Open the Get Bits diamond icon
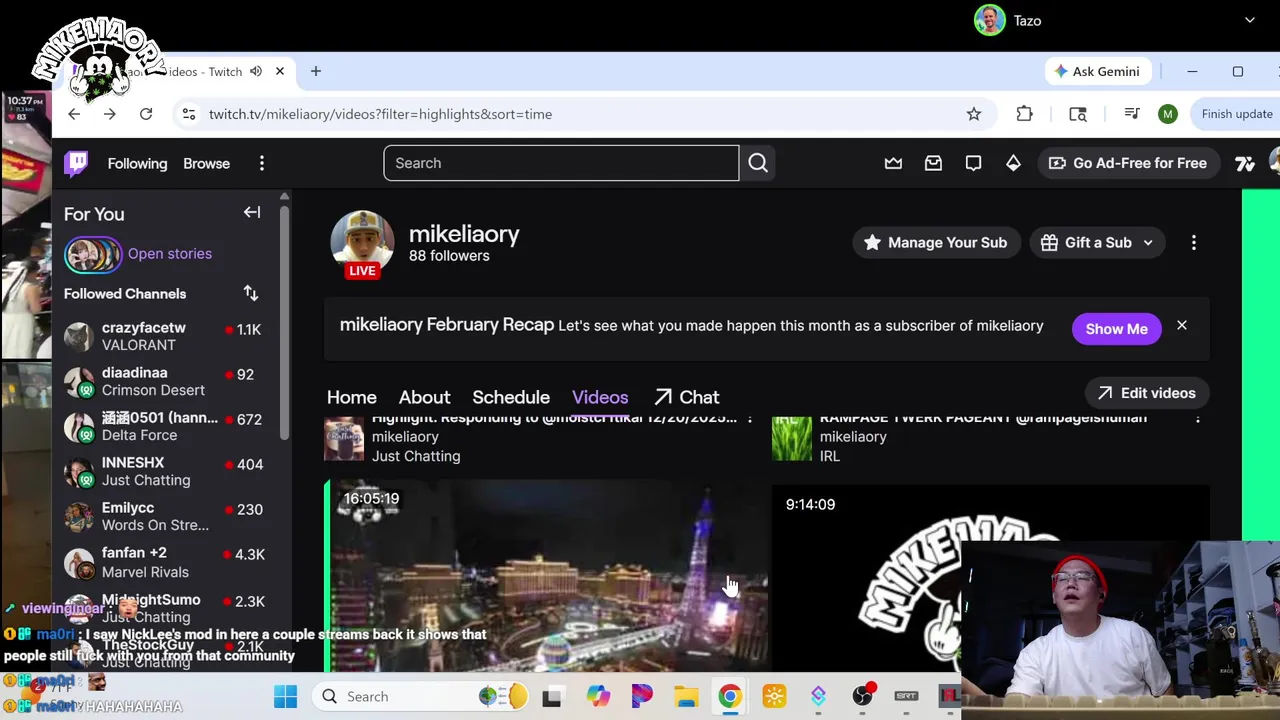 click(1013, 163)
